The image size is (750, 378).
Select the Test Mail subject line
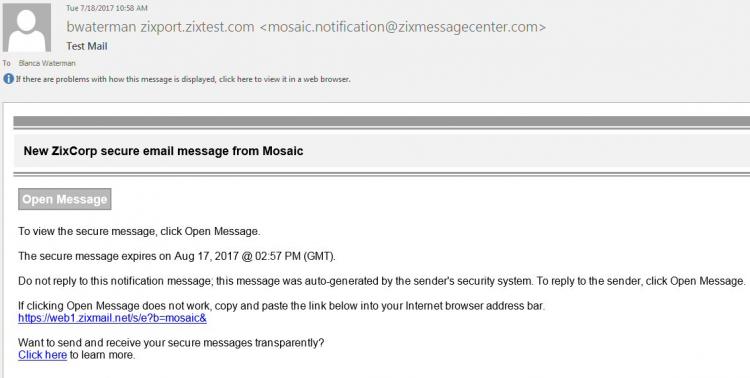click(87, 46)
